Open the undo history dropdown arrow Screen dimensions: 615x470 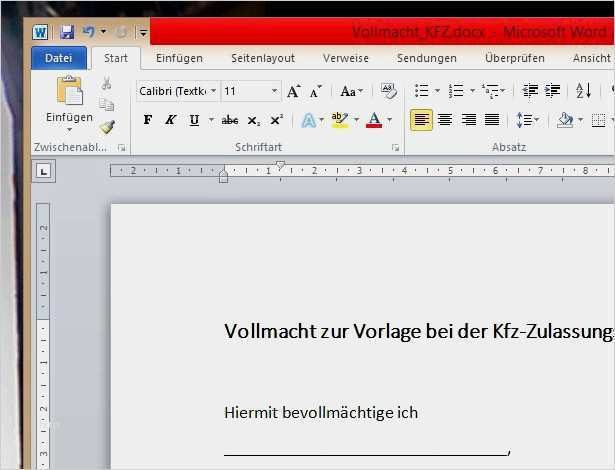(103, 31)
